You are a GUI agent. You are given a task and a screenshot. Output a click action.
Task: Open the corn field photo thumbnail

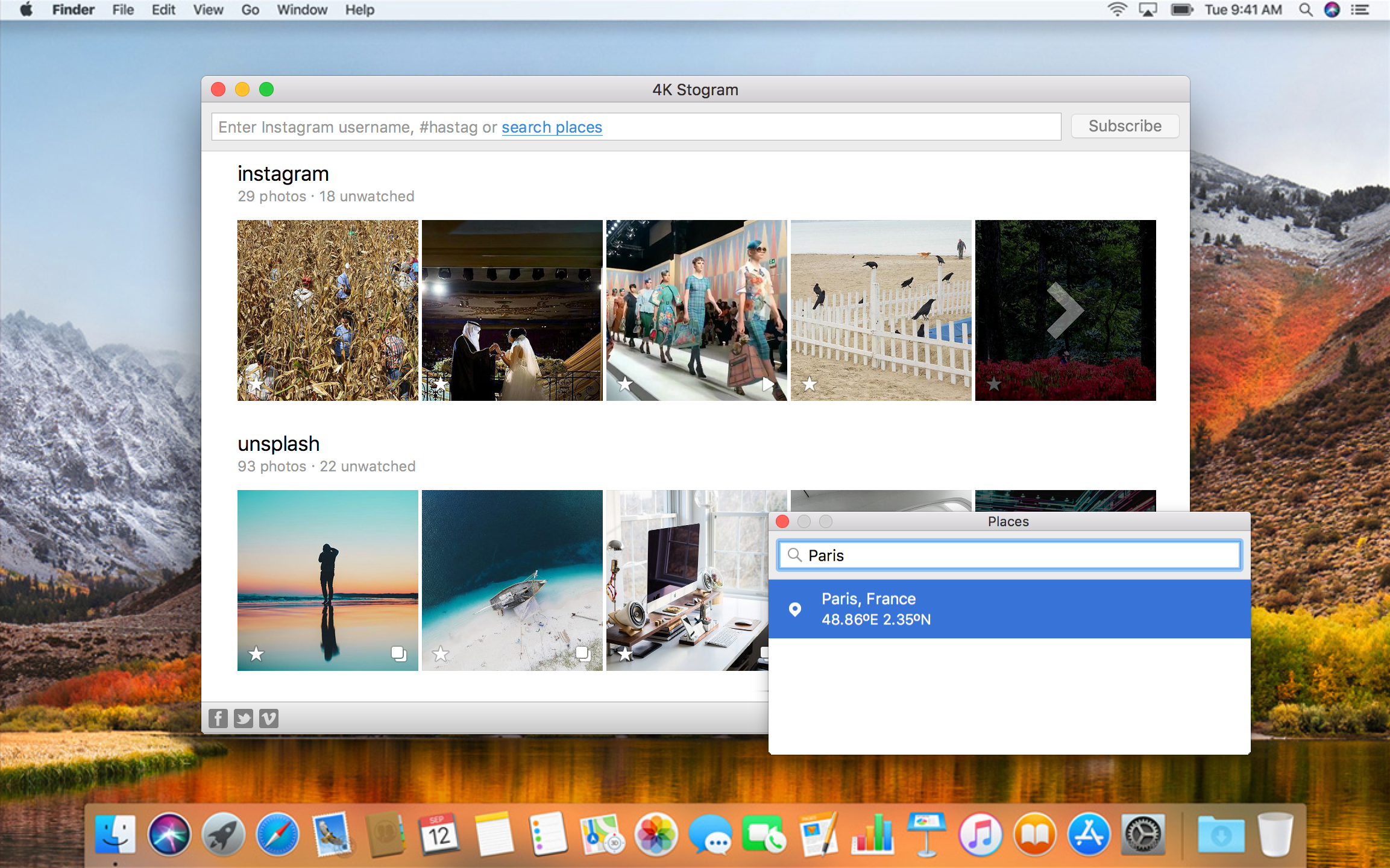327,310
